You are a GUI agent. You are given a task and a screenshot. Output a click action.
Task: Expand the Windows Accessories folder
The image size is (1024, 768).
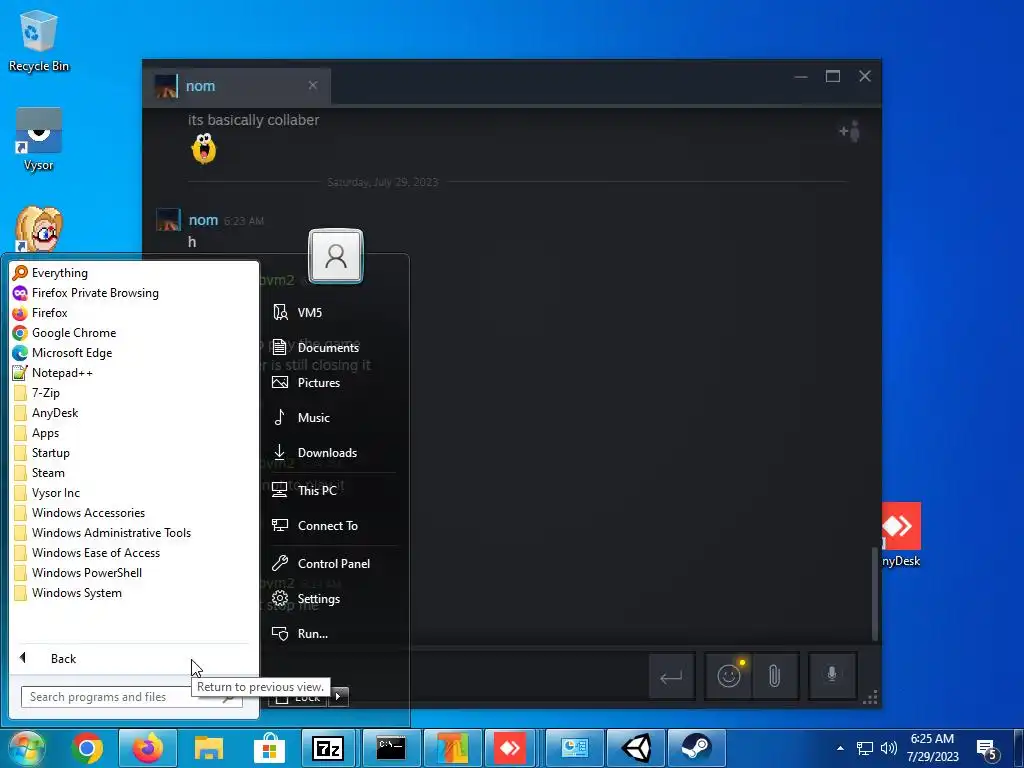tap(134, 513)
